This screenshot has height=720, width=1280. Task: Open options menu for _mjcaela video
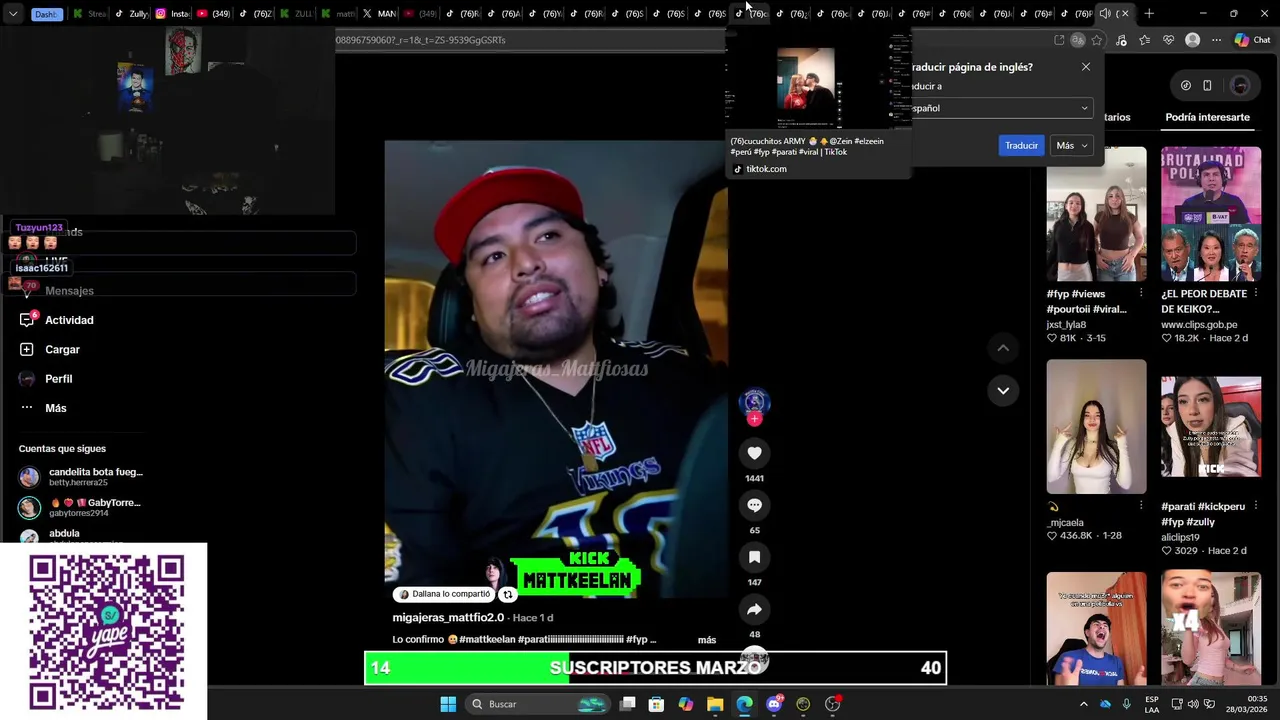point(1141,506)
